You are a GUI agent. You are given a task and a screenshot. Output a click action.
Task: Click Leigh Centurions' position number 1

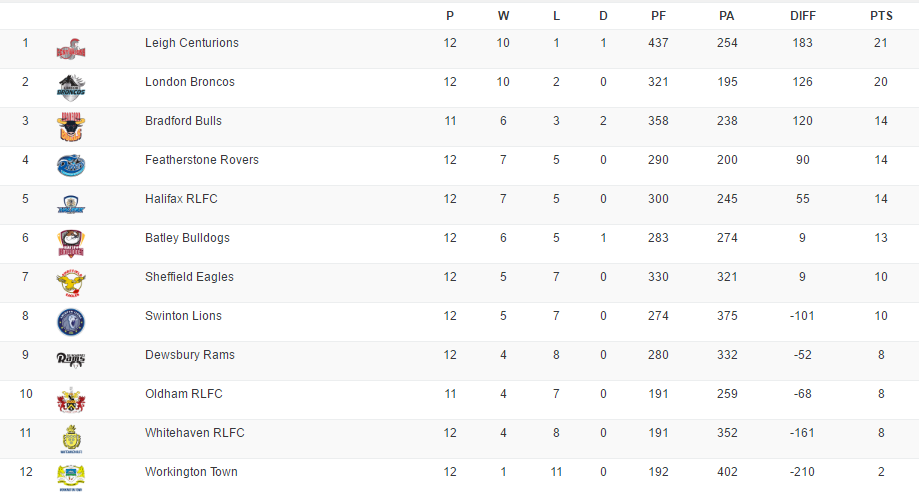[26, 43]
